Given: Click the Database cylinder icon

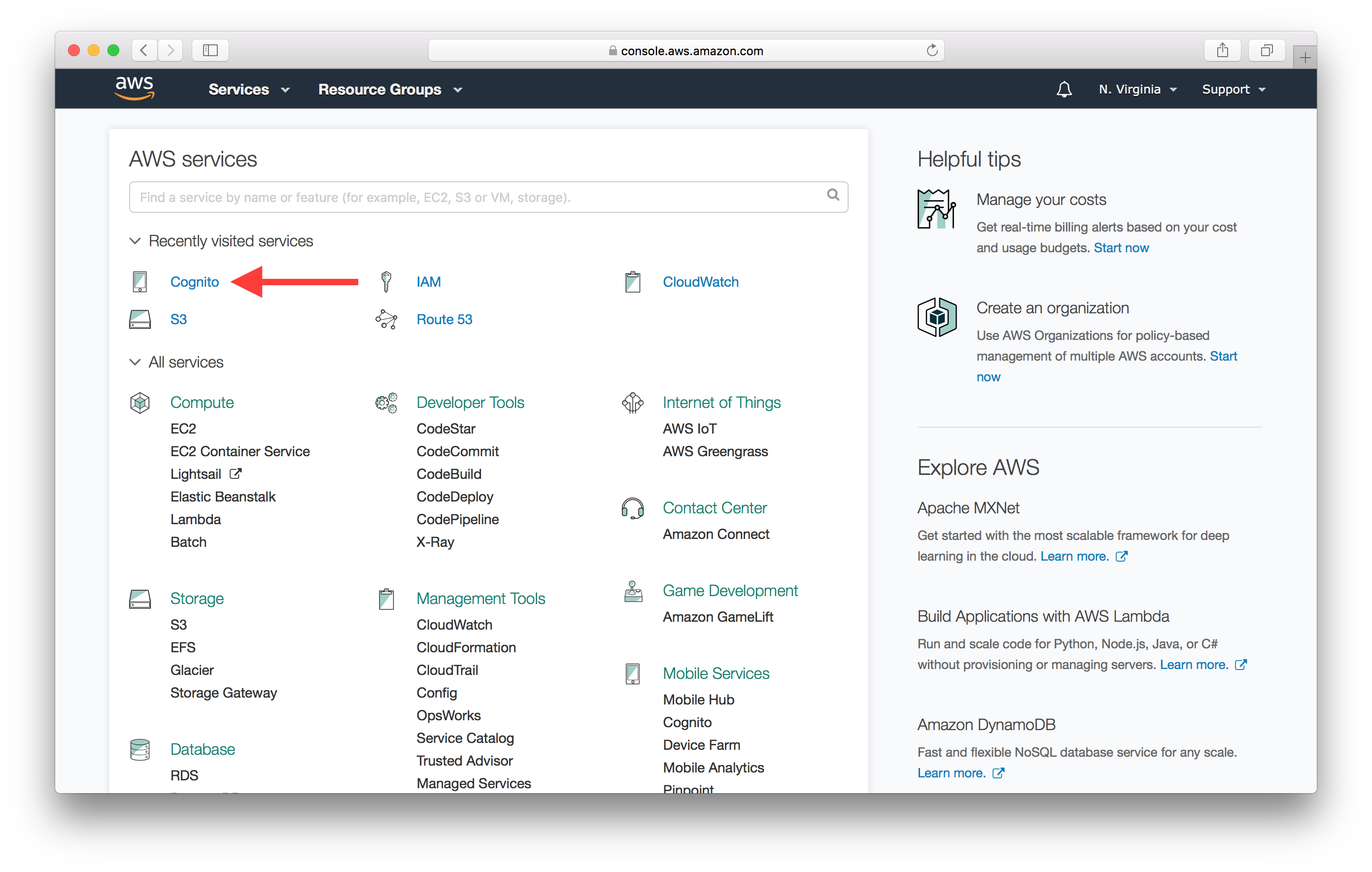Looking at the screenshot, I should click(139, 749).
